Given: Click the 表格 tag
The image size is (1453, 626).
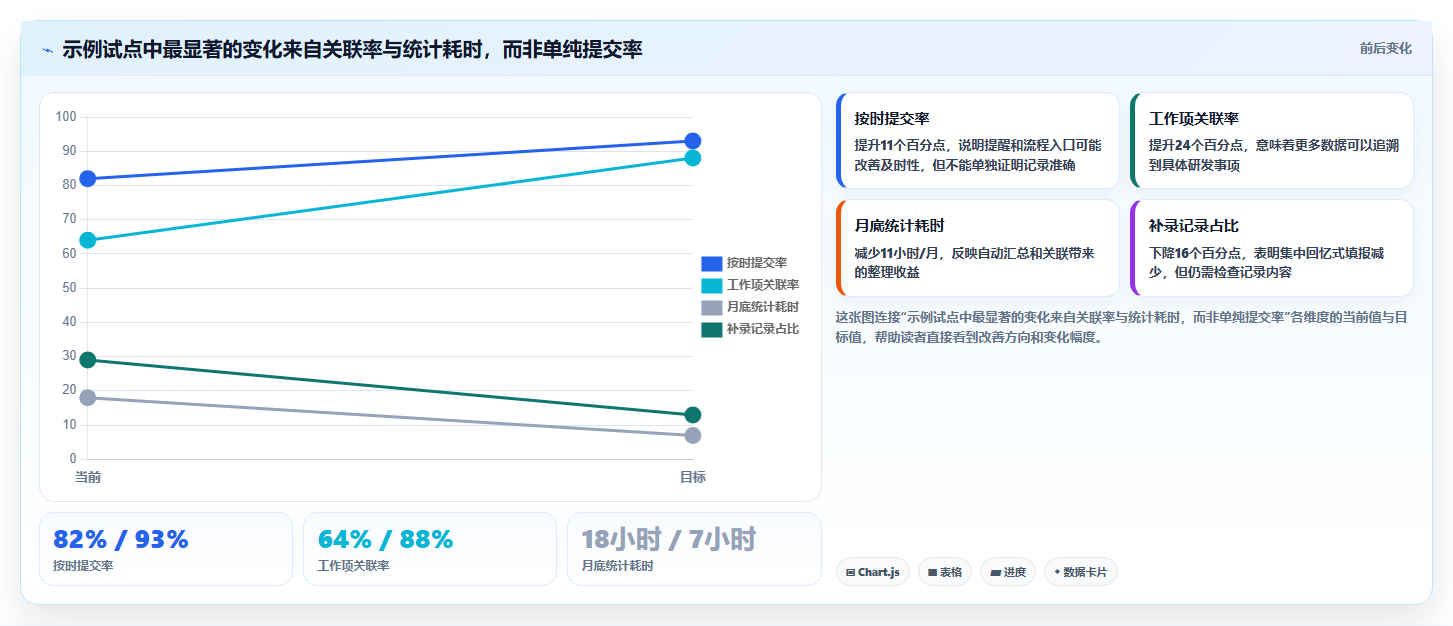Looking at the screenshot, I should (944, 572).
